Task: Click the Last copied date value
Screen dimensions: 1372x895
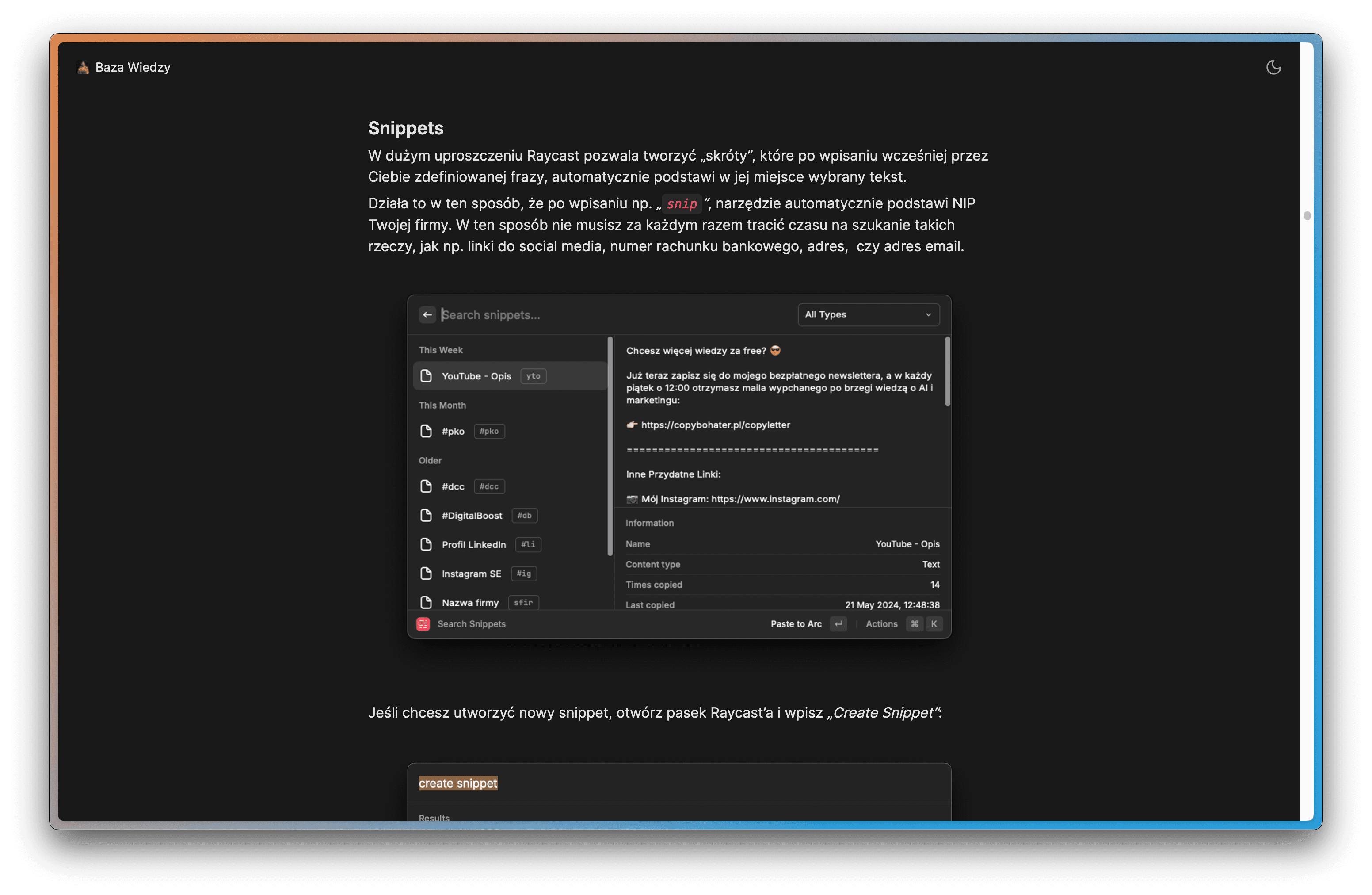Action: click(892, 605)
